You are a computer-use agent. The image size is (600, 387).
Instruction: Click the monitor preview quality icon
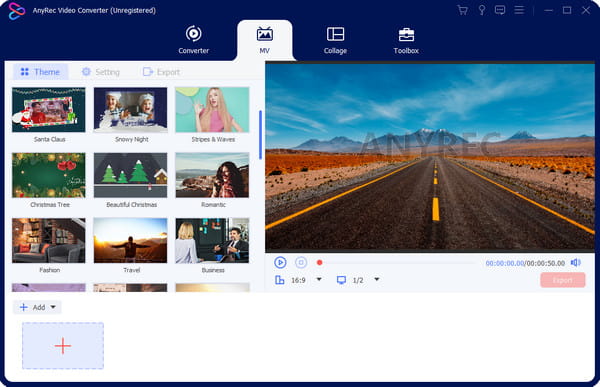(x=341, y=280)
